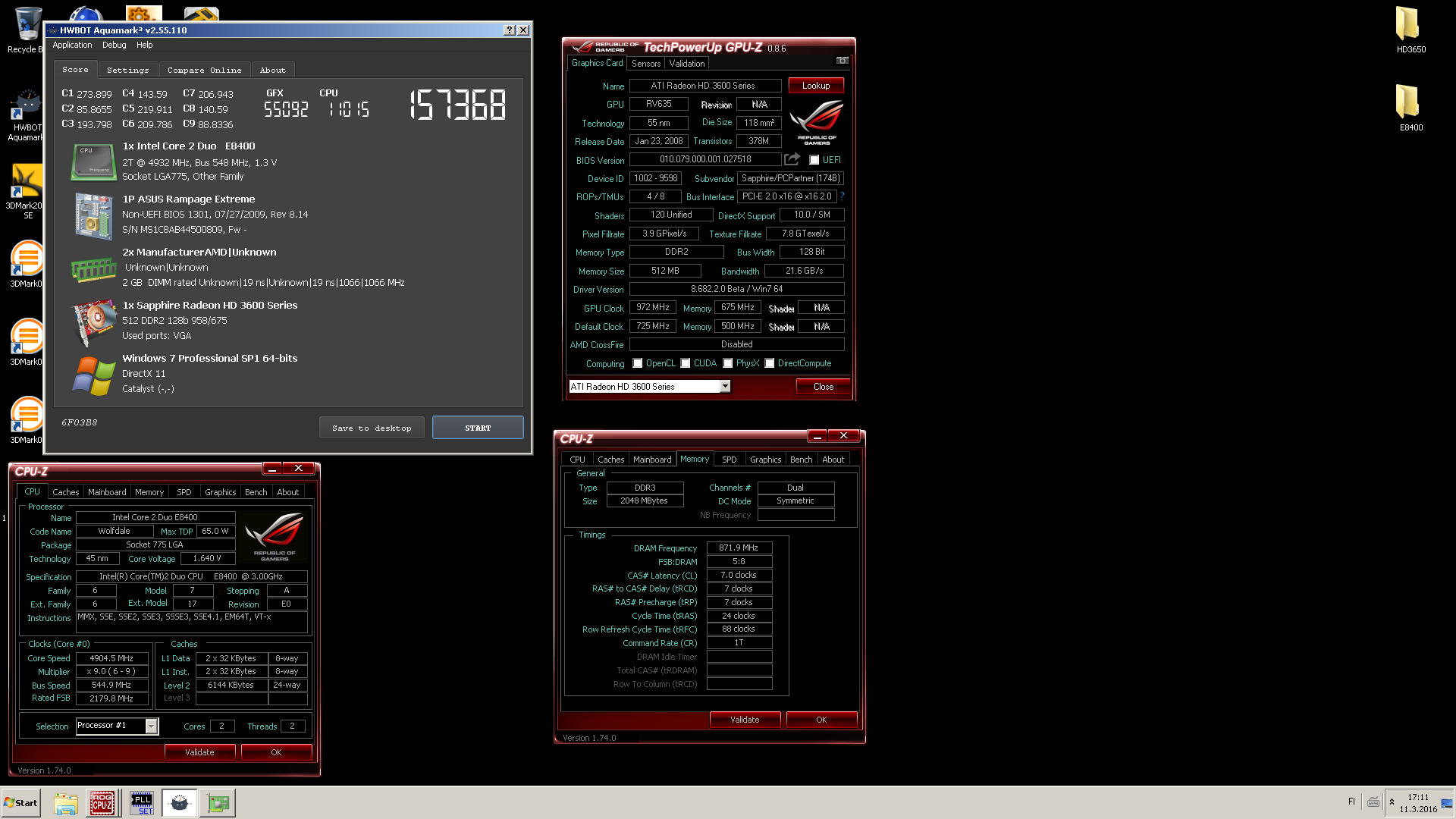Click the CPU chip icon in Aquamark
The image size is (1456, 819).
[93, 162]
